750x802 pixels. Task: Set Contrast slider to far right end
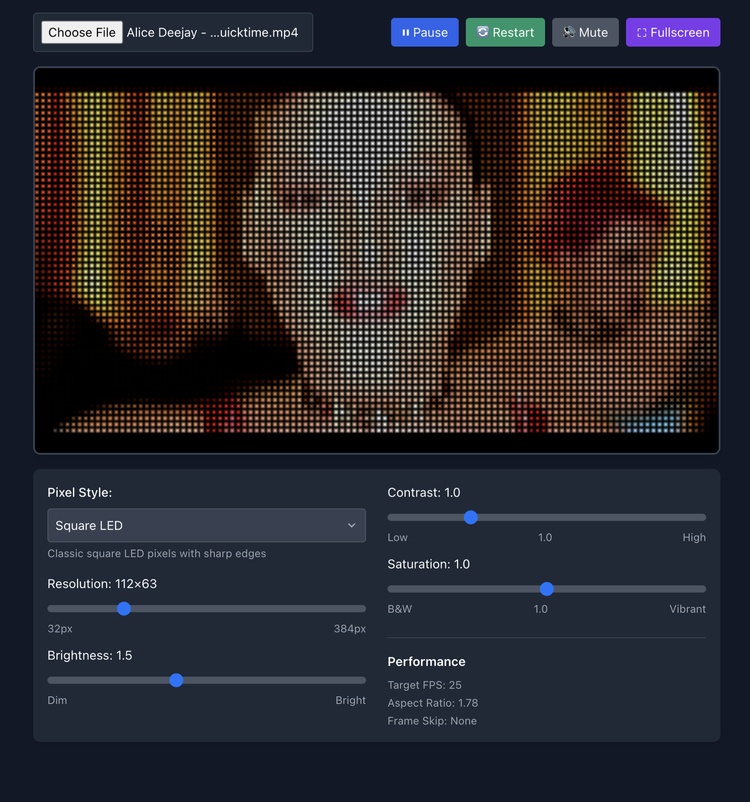tap(704, 517)
